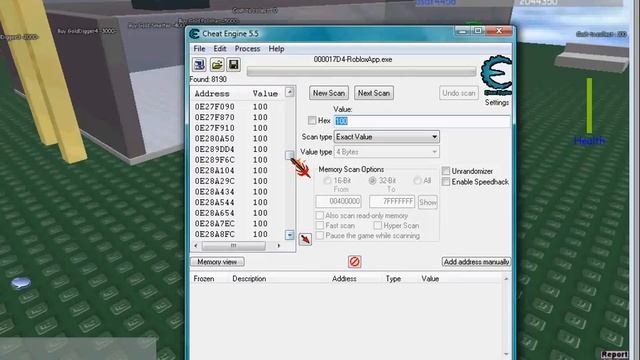This screenshot has height=360, width=640.
Task: Select result address 0E28A104
Action: 214,171
